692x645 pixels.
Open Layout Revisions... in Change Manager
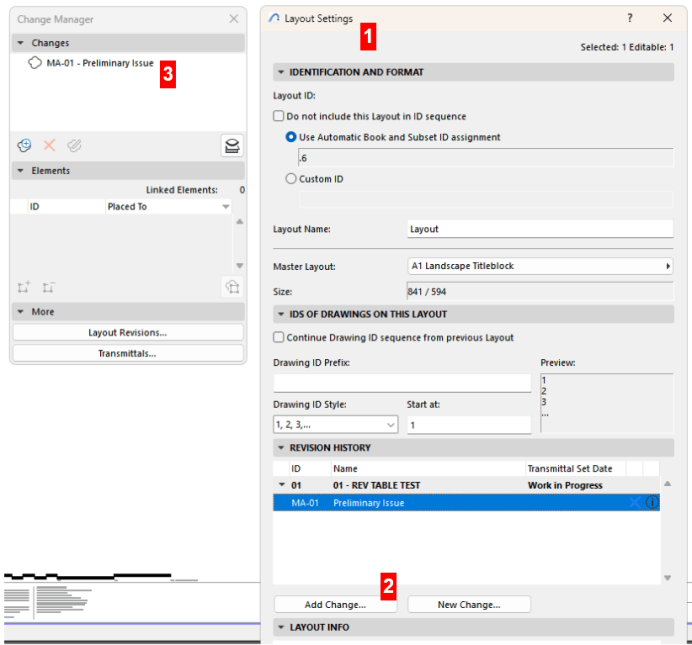pos(127,333)
